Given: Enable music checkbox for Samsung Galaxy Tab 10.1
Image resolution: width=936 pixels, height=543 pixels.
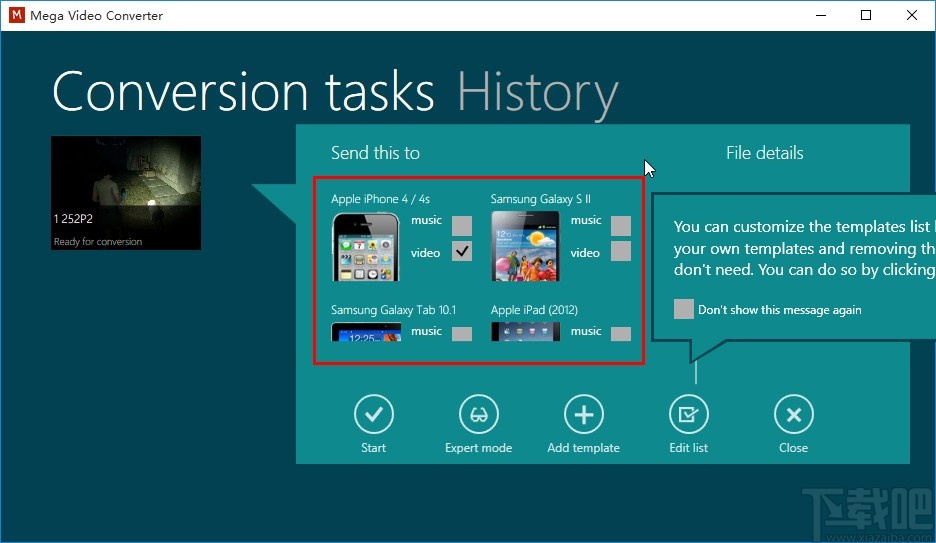Looking at the screenshot, I should [462, 334].
